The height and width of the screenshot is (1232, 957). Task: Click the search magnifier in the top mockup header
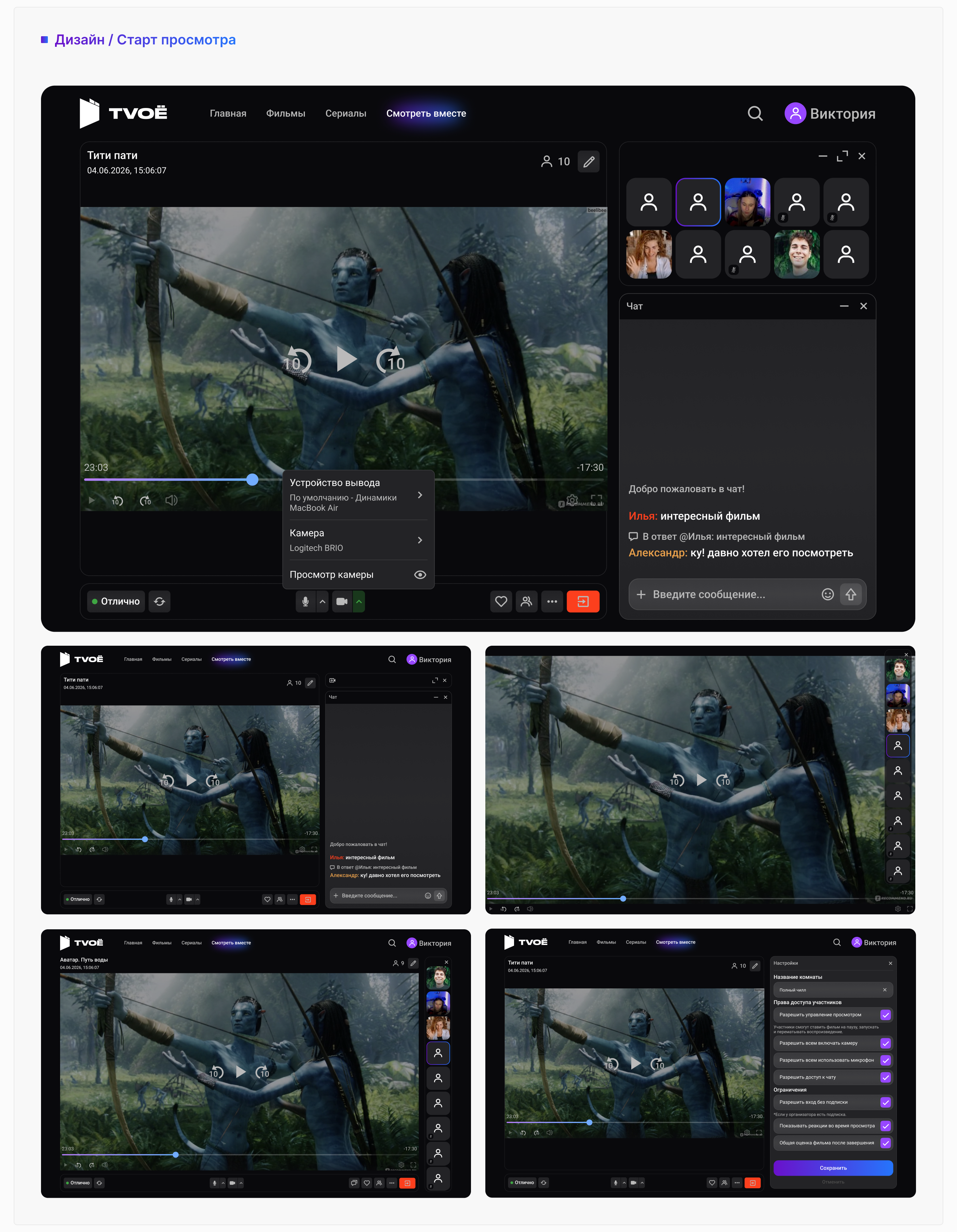tap(755, 113)
